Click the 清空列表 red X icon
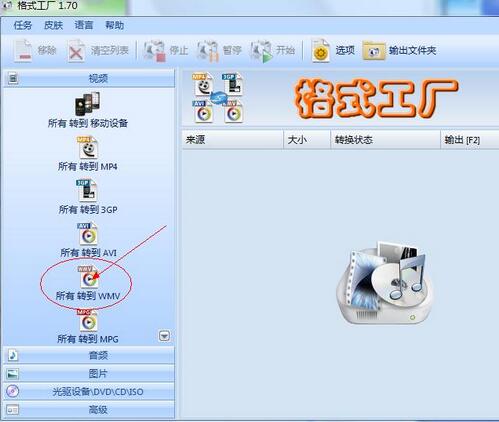499x422 pixels. coord(76,51)
